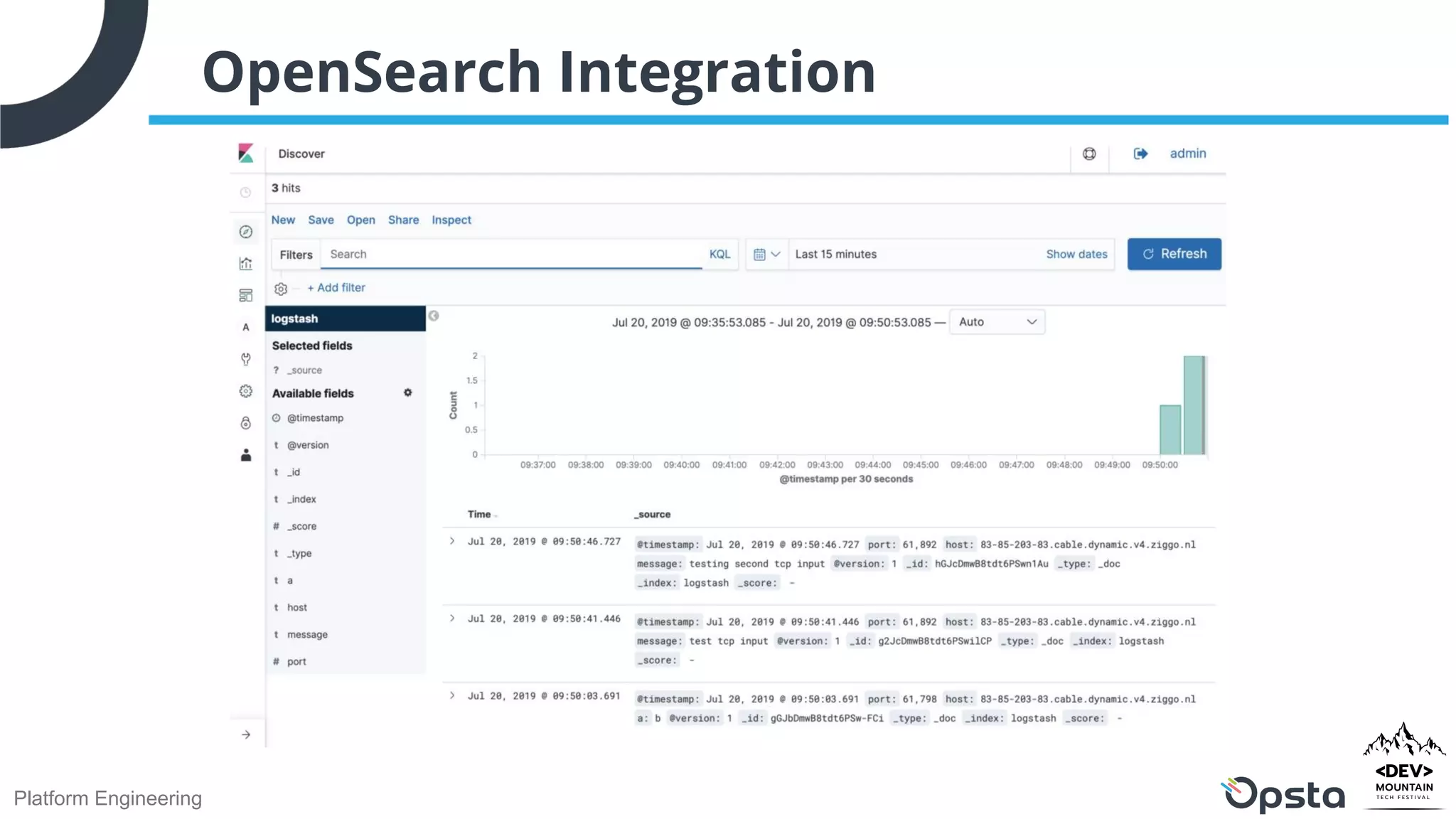Screen dimensions: 1456x819
Task: Open Dev Tools wrench icon
Action: click(245, 359)
